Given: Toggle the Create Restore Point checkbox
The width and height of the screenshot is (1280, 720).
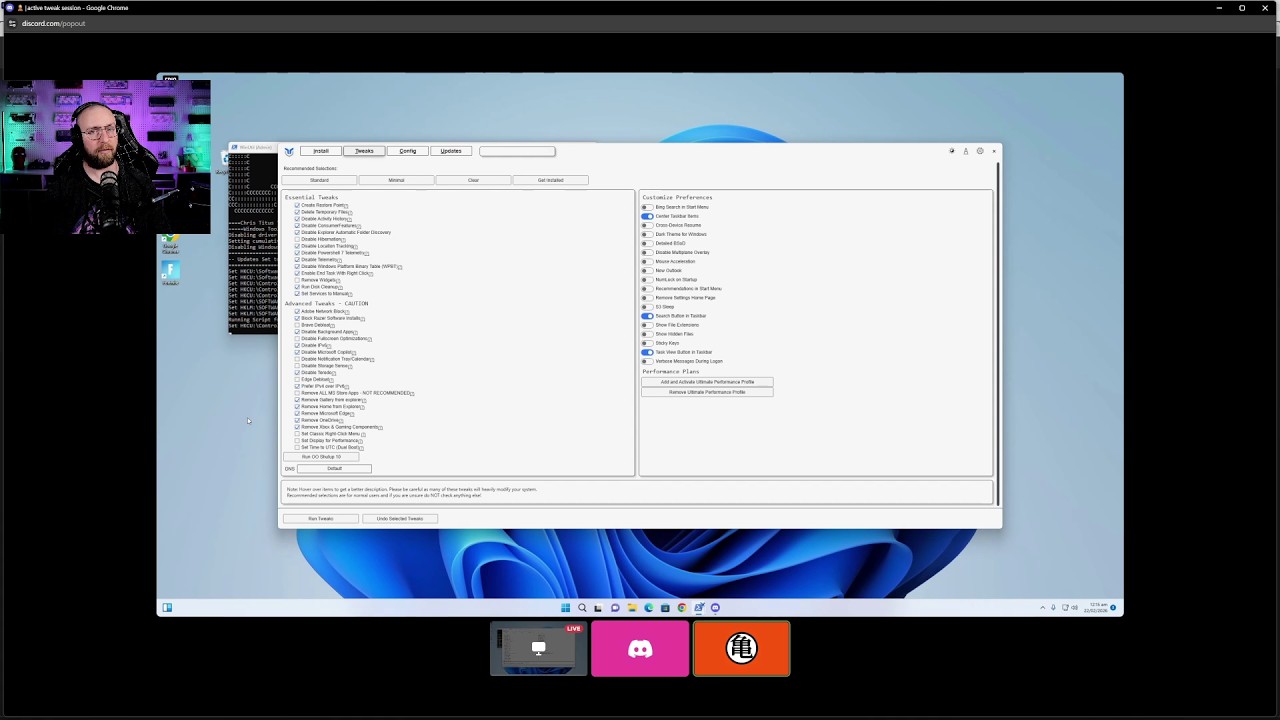Looking at the screenshot, I should (297, 205).
